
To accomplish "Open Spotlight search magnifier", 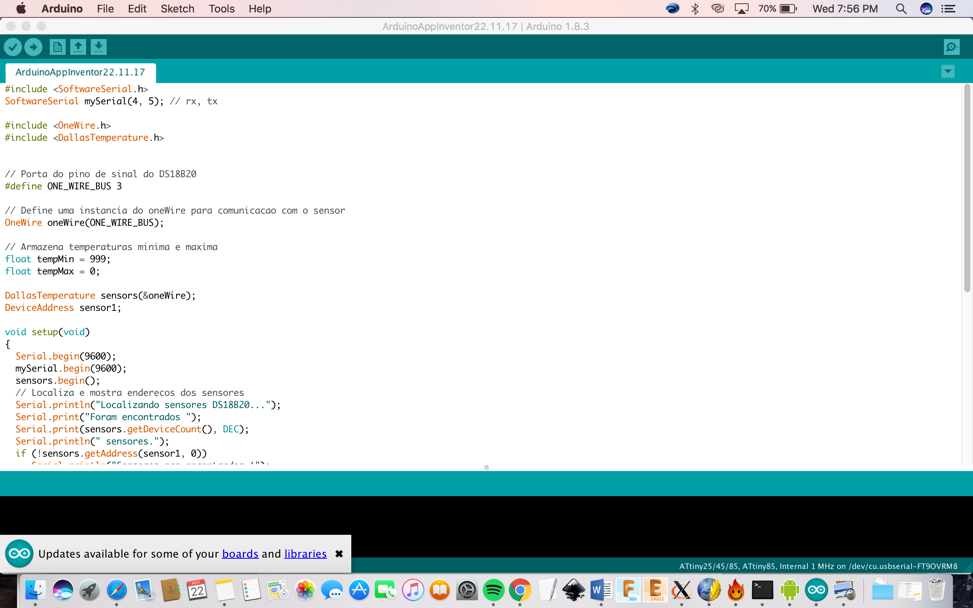I will tap(901, 9).
